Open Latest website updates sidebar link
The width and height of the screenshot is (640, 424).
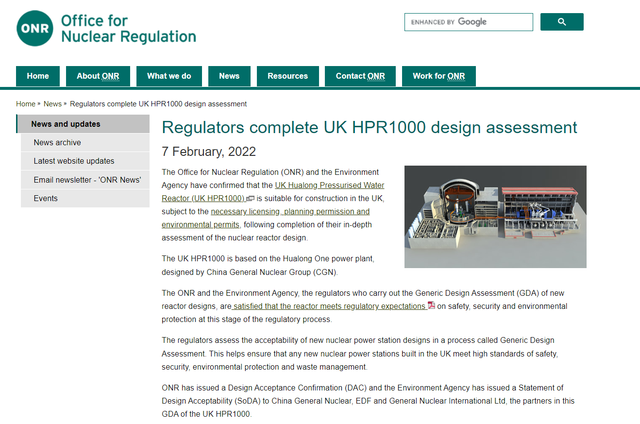click(74, 161)
